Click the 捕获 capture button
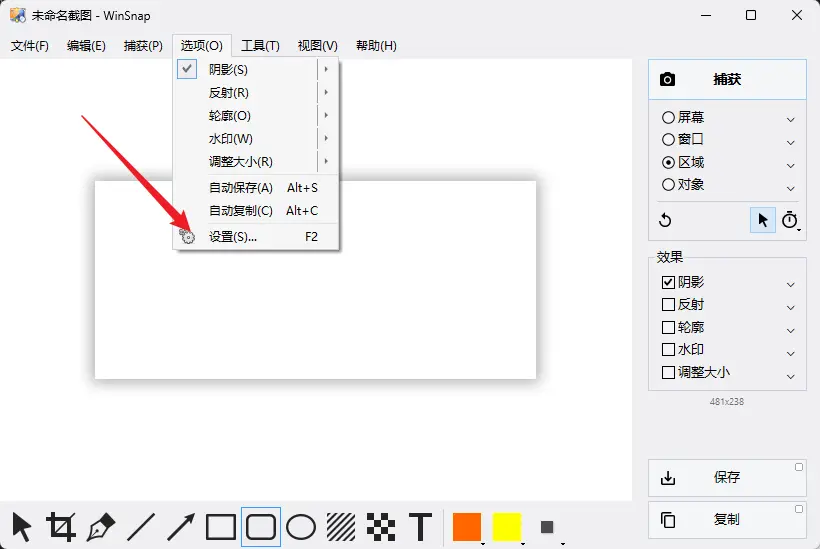 [x=727, y=79]
